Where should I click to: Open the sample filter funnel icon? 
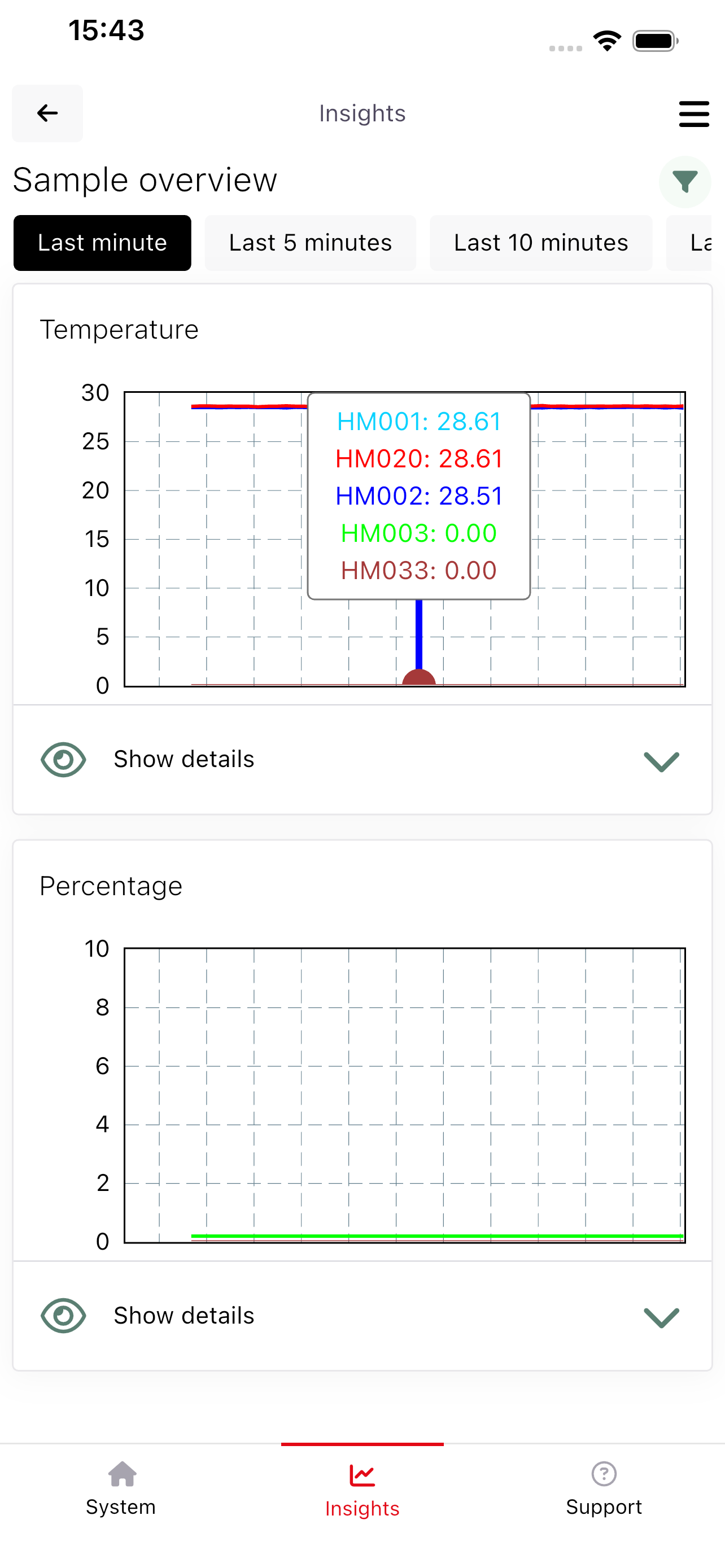685,182
